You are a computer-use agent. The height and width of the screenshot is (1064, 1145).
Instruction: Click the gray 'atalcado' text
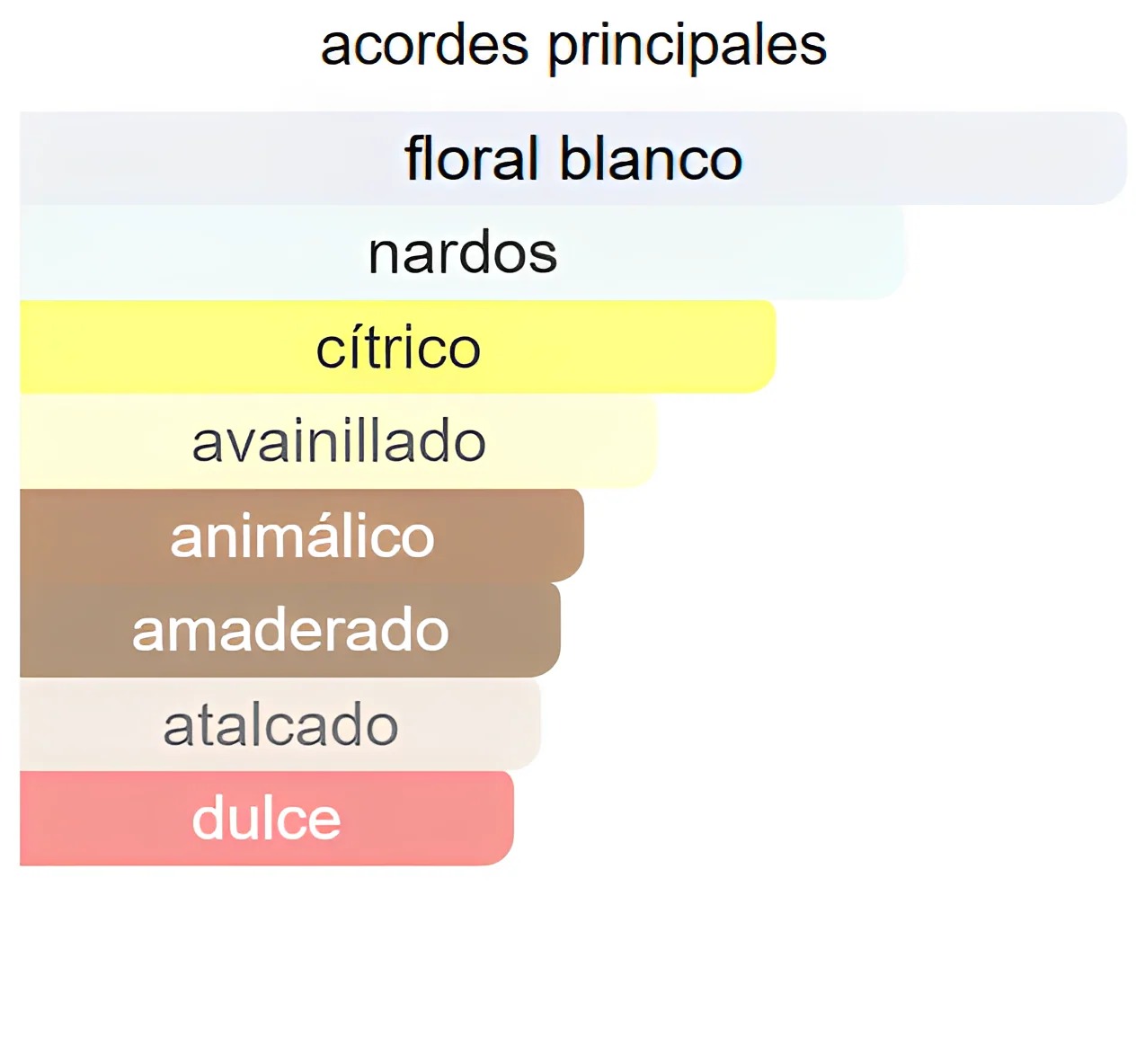280,725
